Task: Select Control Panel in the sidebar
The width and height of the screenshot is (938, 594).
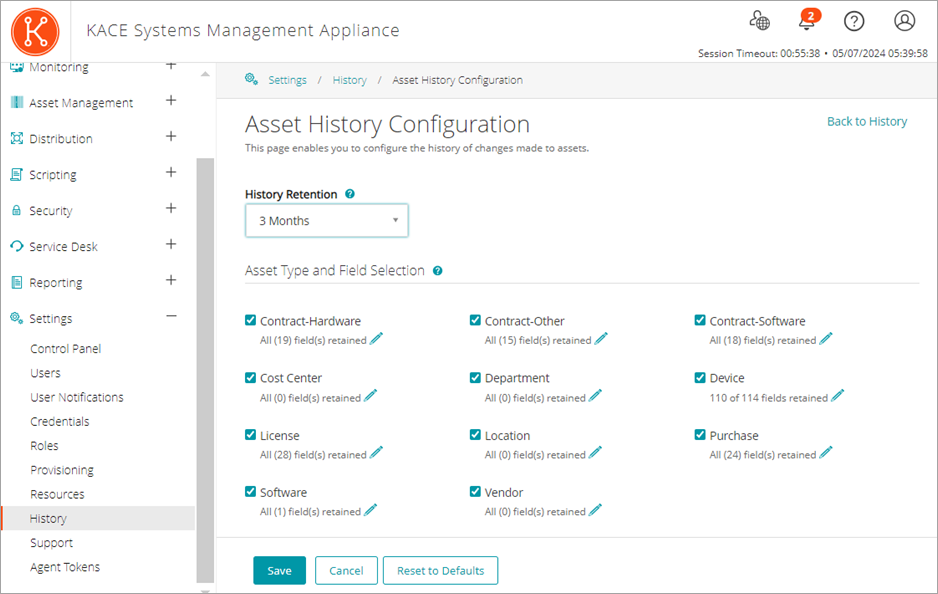Action: pos(65,348)
